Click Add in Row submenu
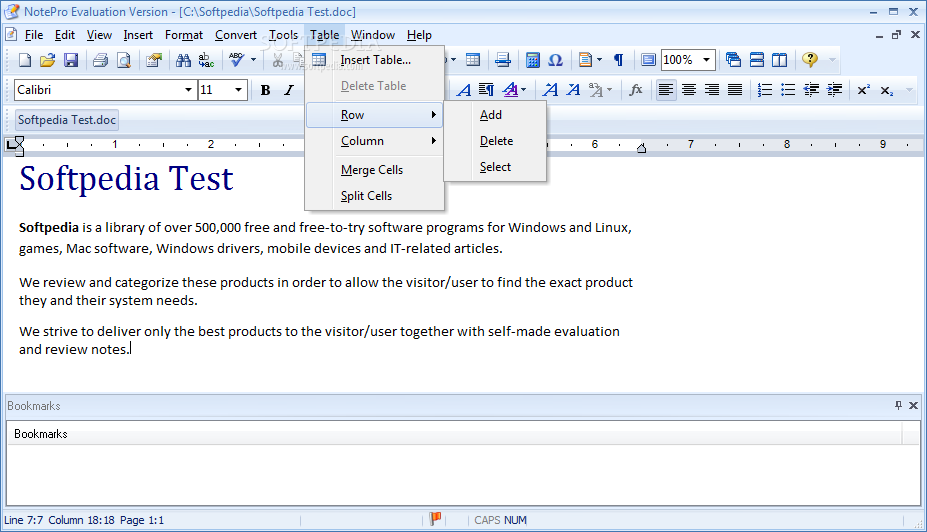The width and height of the screenshot is (927, 532). point(495,115)
